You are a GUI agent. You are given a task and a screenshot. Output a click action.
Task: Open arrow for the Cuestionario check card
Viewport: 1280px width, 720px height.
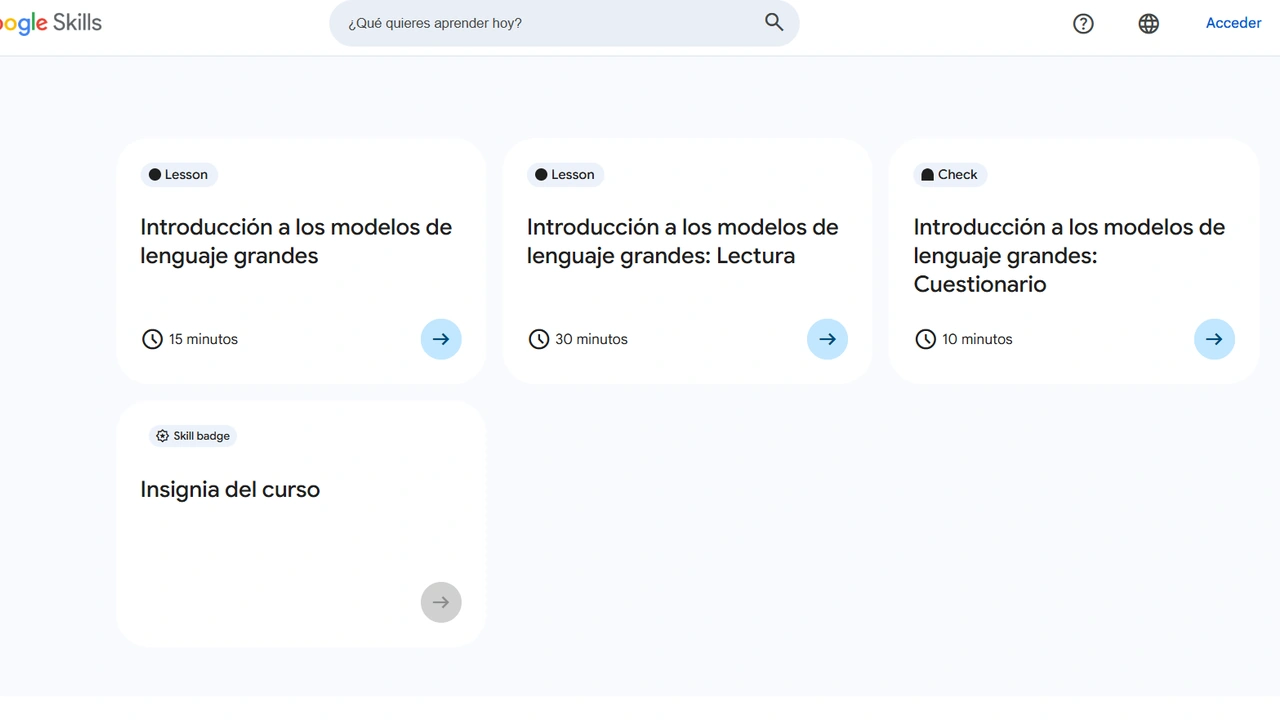1214,339
